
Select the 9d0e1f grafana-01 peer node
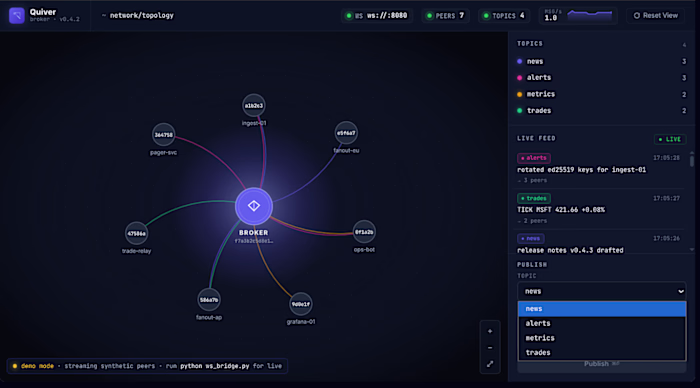click(x=300, y=304)
